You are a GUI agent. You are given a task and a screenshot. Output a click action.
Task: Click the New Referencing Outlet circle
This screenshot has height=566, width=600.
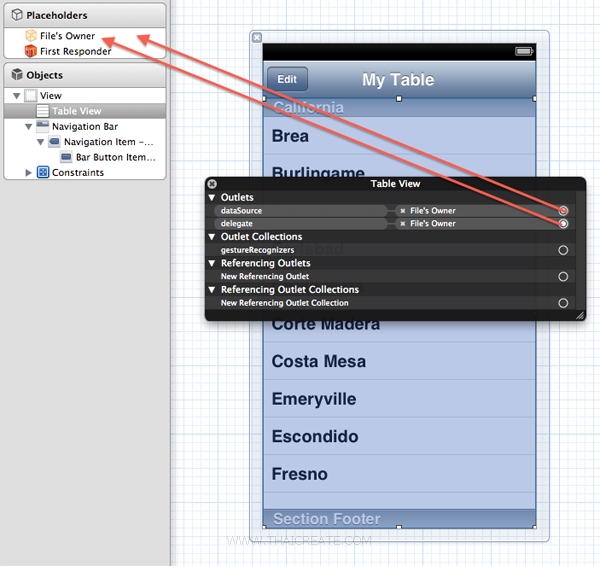tap(563, 277)
